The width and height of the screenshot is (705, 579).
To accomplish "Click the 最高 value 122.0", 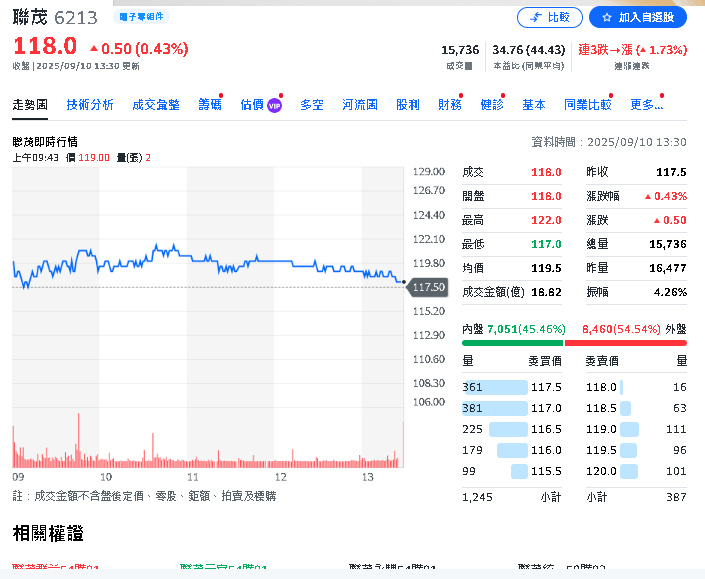I will (546, 220).
